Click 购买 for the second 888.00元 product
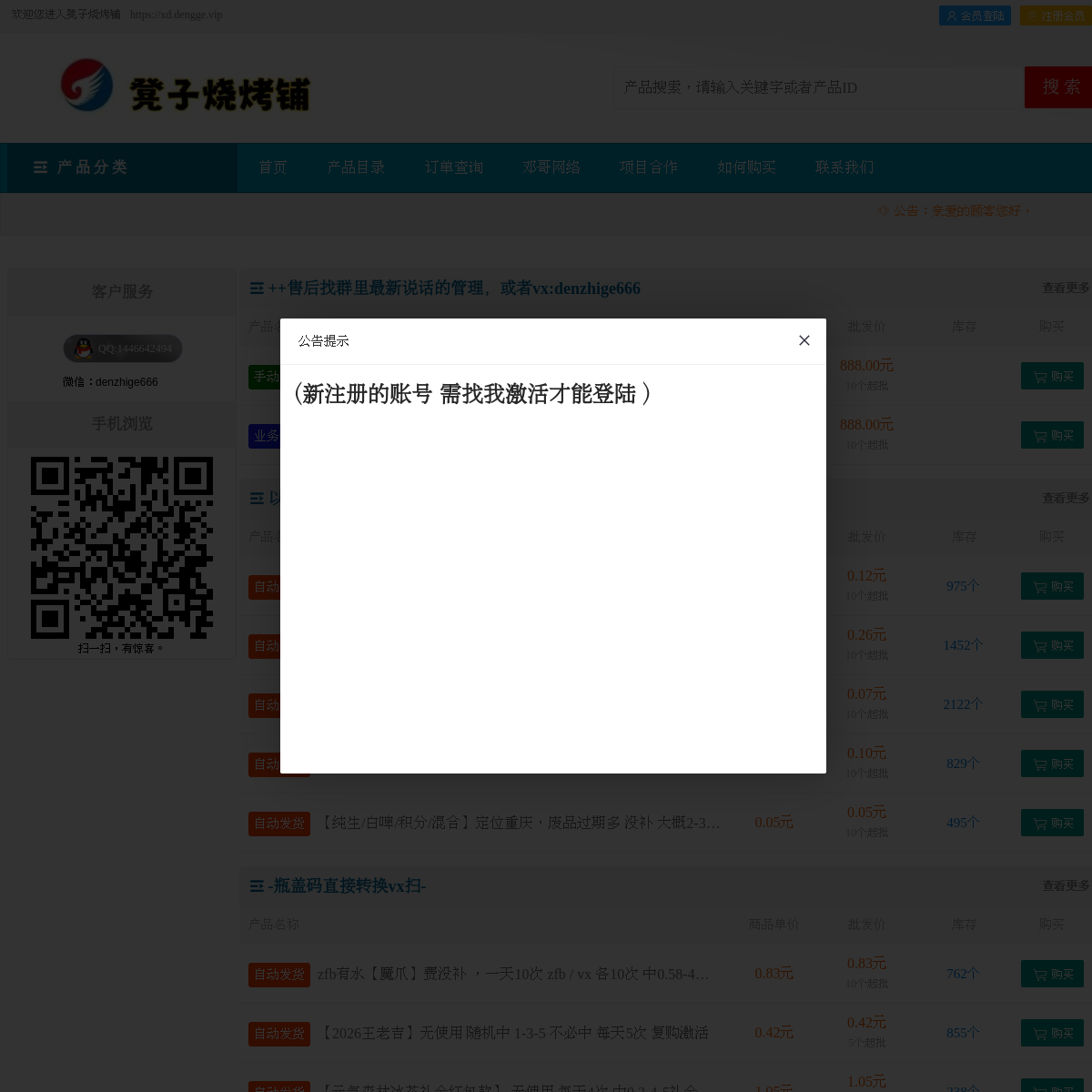1092x1092 pixels. 1052,435
